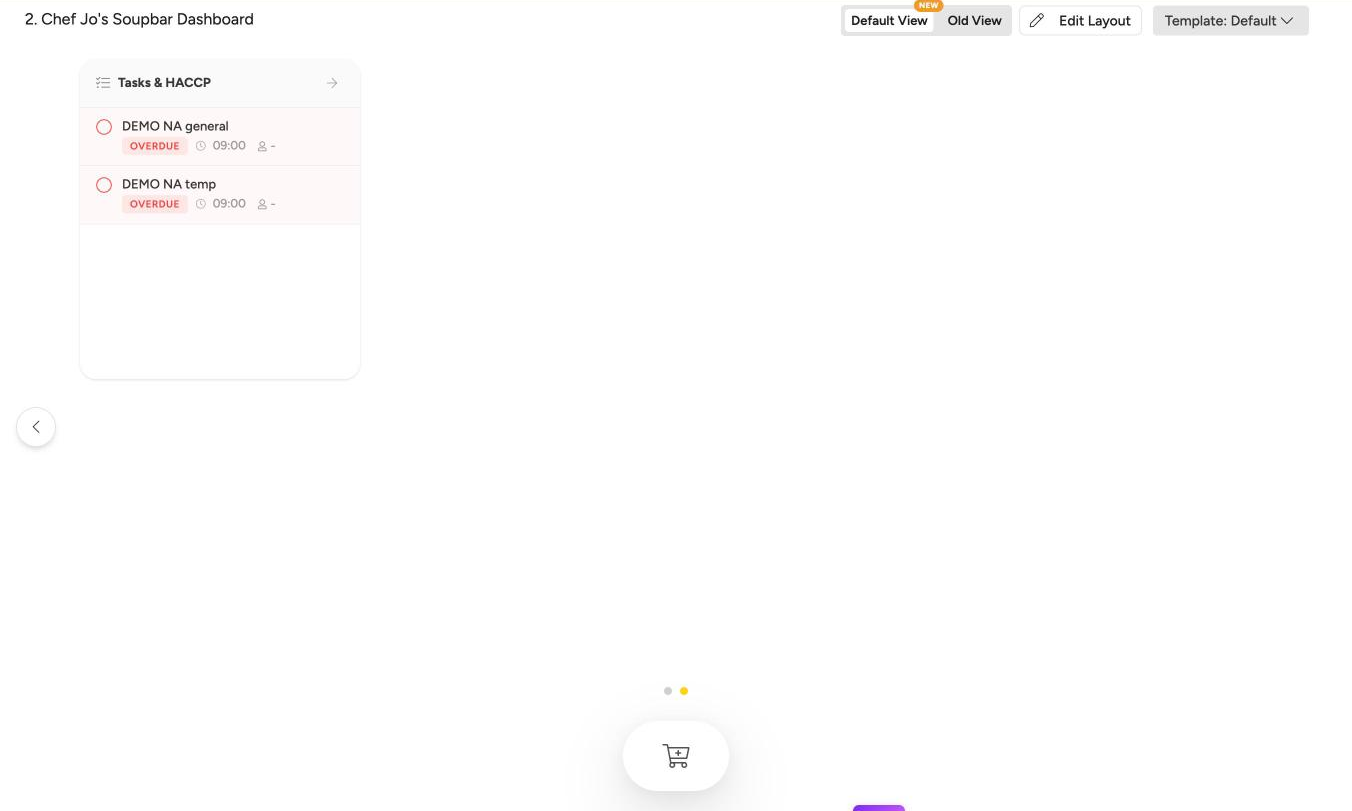The image size is (1352, 811).
Task: Click the checklist icon beside Tasks & HACCP
Action: click(x=103, y=83)
